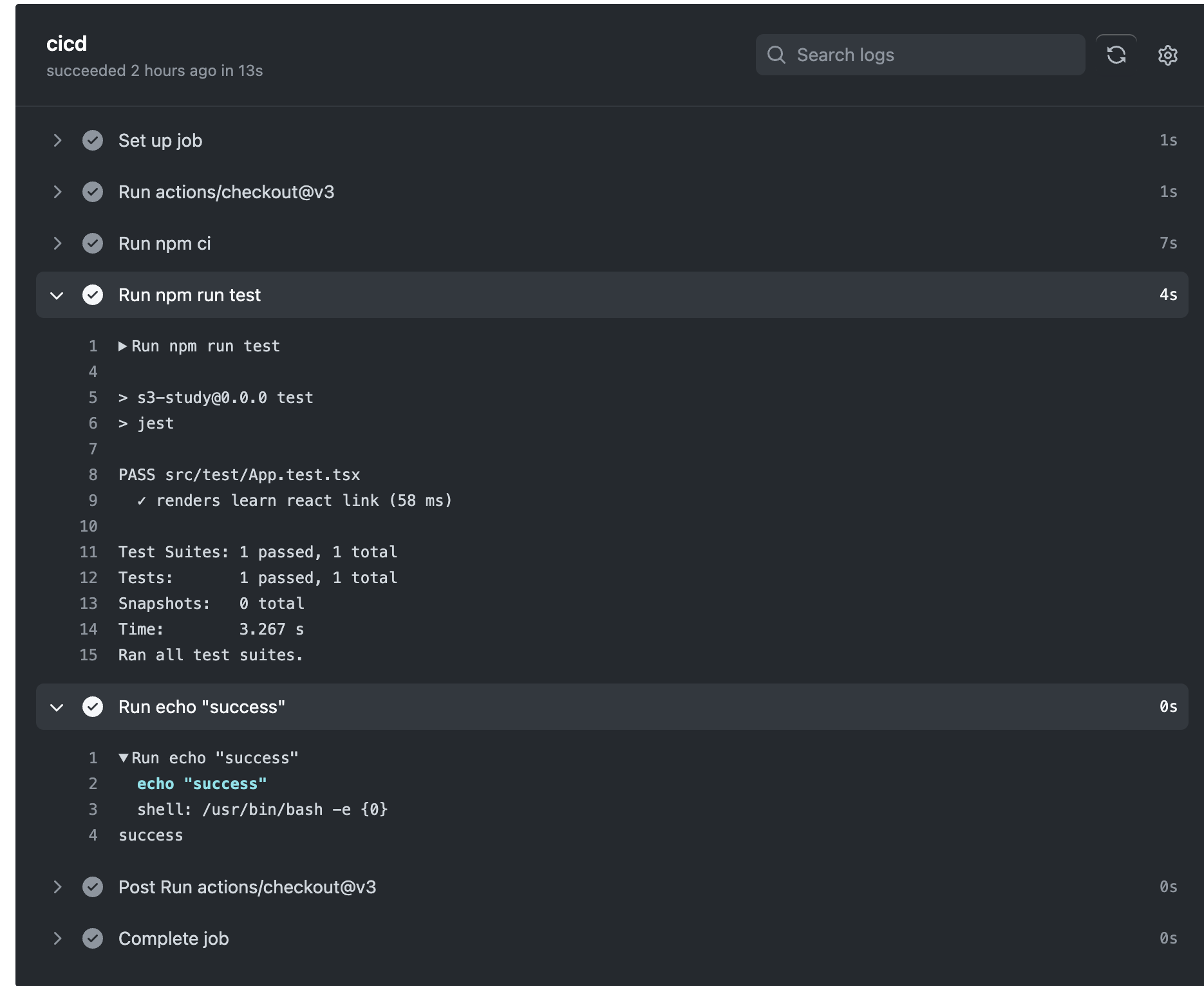Click the 'cicd' job title
Image resolution: width=1204 pixels, height=986 pixels.
(66, 44)
